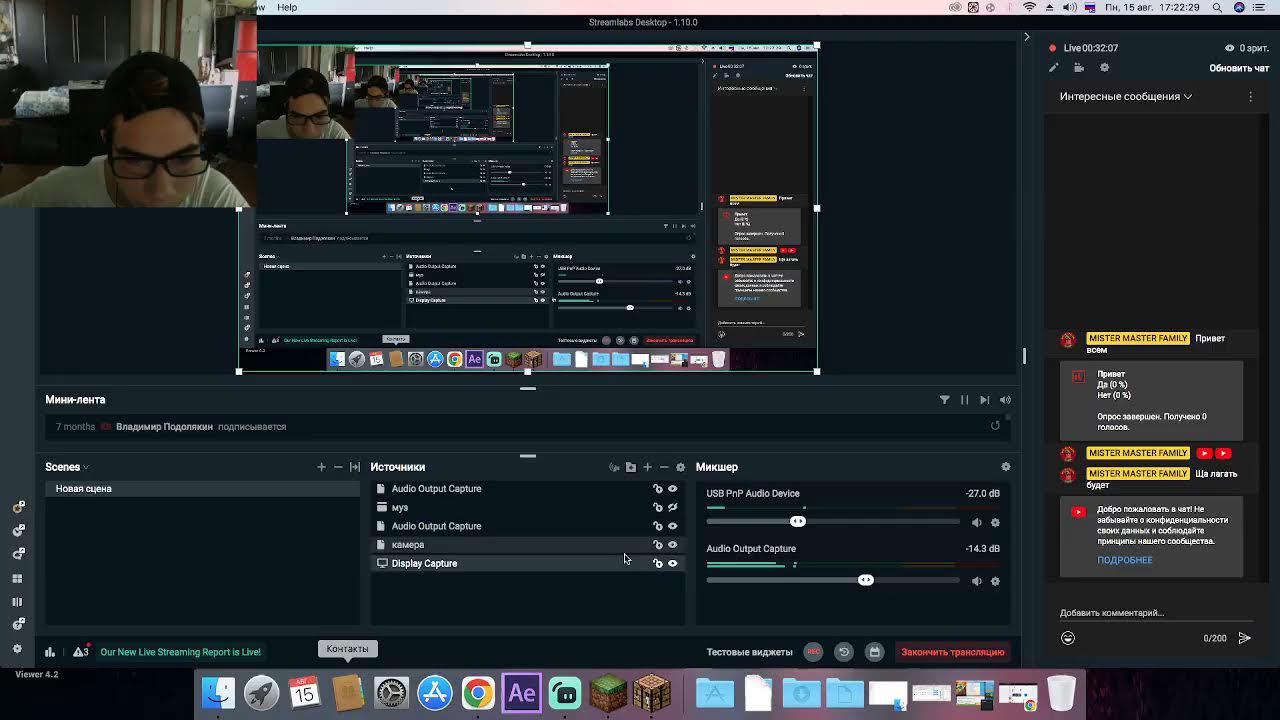Mute Audio Output Capture in mixer
Image resolution: width=1280 pixels, height=720 pixels.
tap(977, 581)
